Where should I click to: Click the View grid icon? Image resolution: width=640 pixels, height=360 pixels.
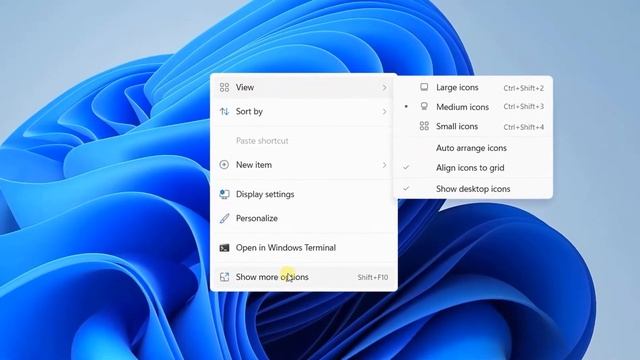click(x=224, y=87)
